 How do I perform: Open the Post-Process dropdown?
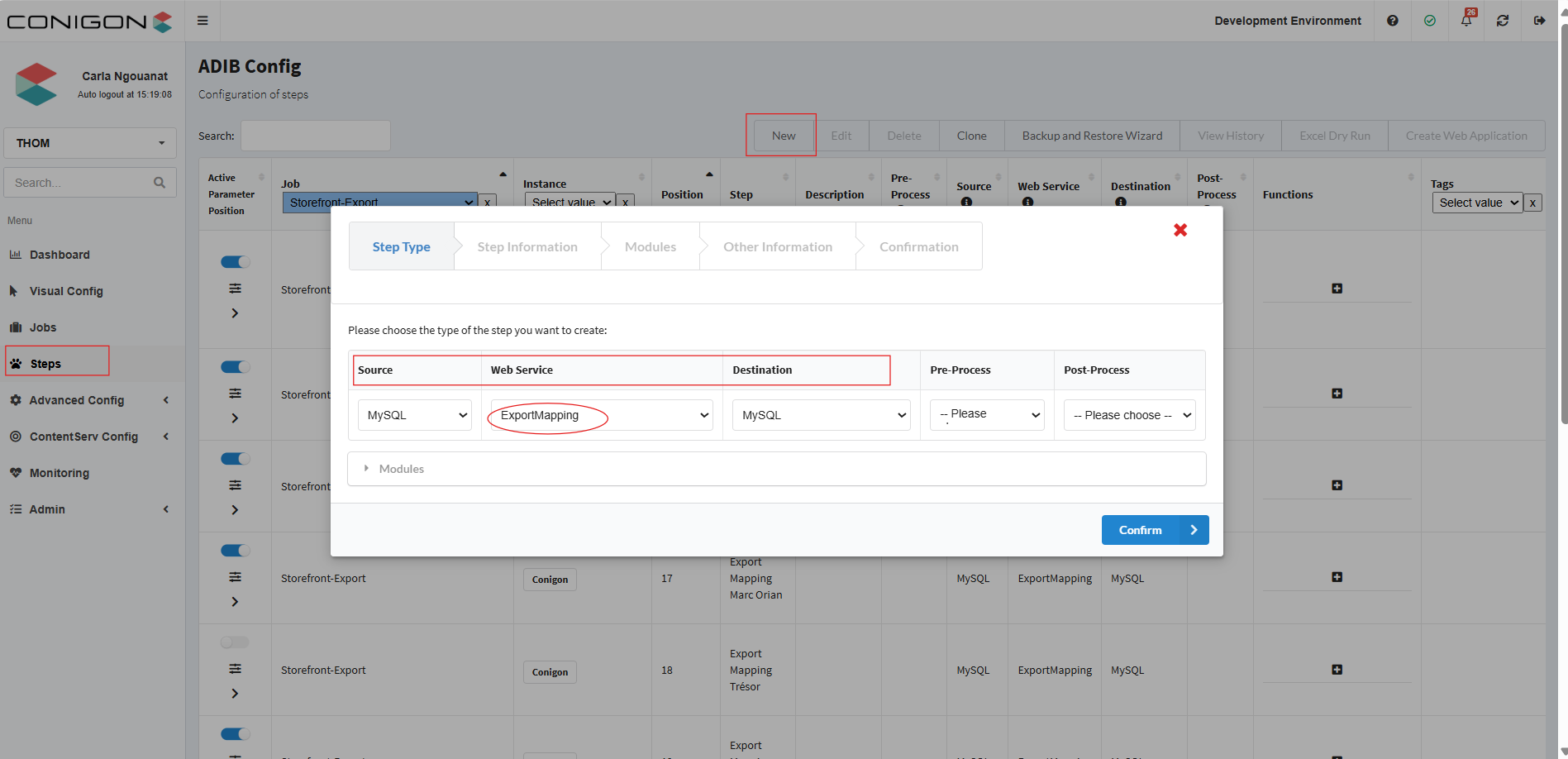[x=1129, y=415]
